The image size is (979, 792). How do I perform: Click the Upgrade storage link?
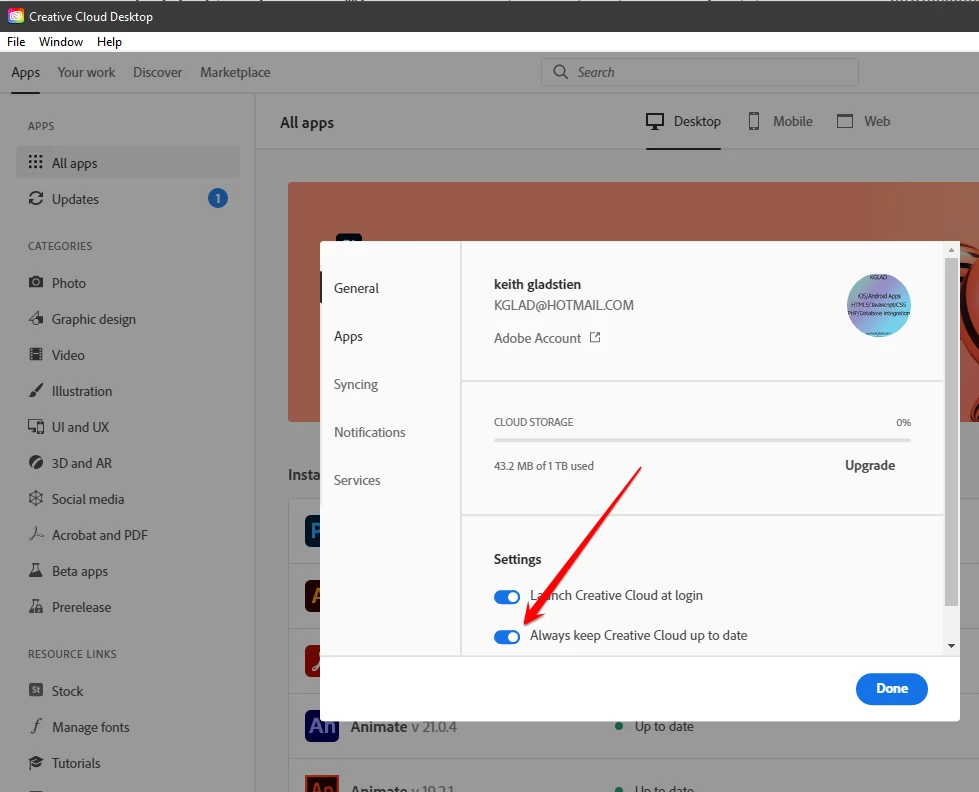coord(870,465)
